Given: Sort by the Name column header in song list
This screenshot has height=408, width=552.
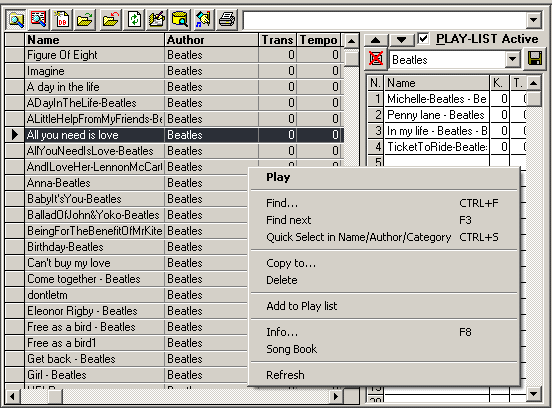Looking at the screenshot, I should [x=94, y=40].
